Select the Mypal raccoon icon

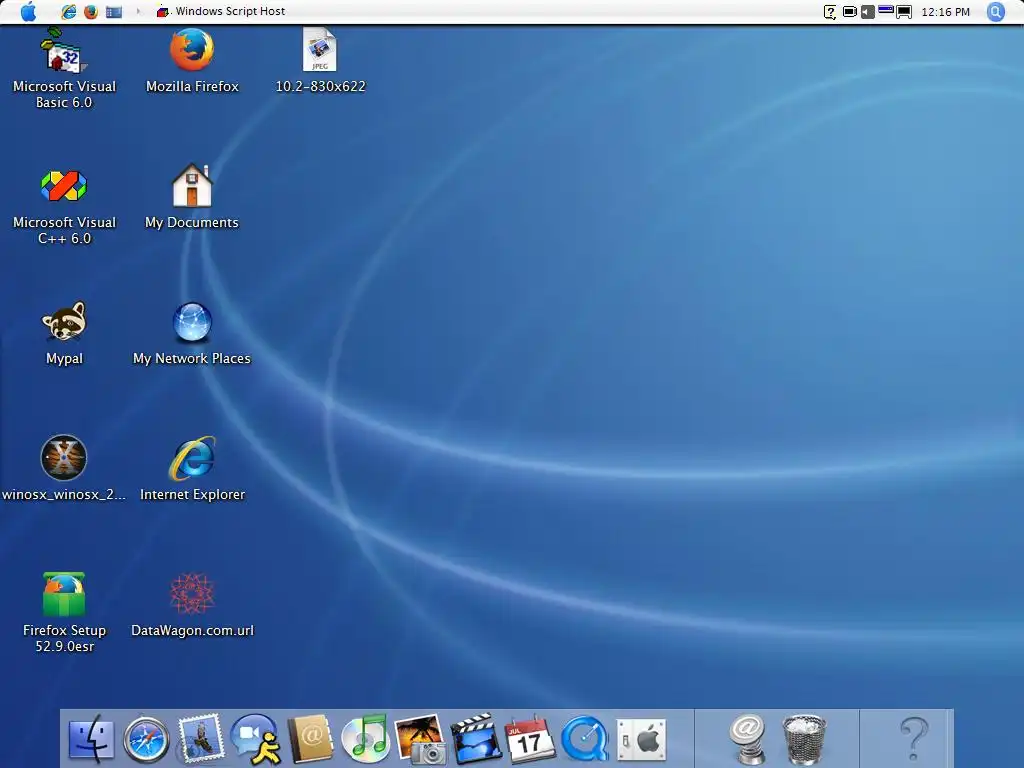tap(64, 321)
